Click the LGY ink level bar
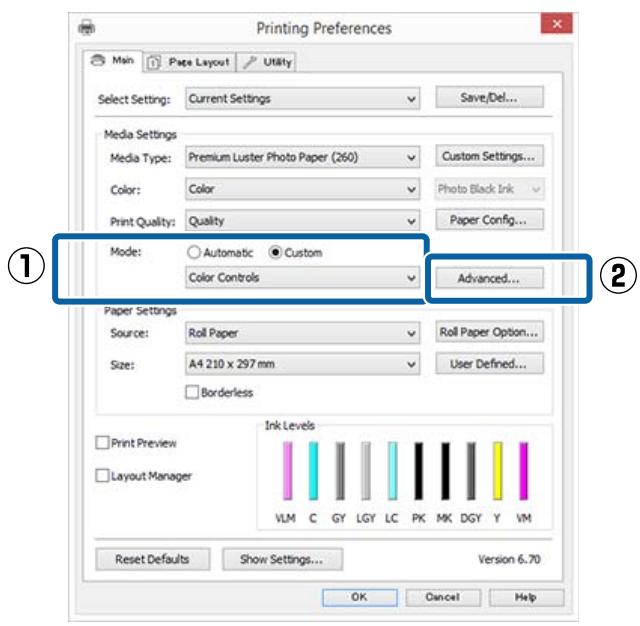The width and height of the screenshot is (640, 626). pos(366,471)
